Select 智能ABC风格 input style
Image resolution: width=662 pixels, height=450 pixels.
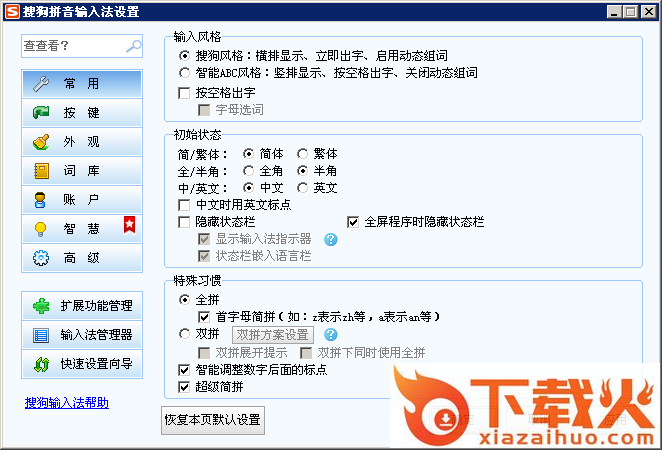(x=184, y=73)
